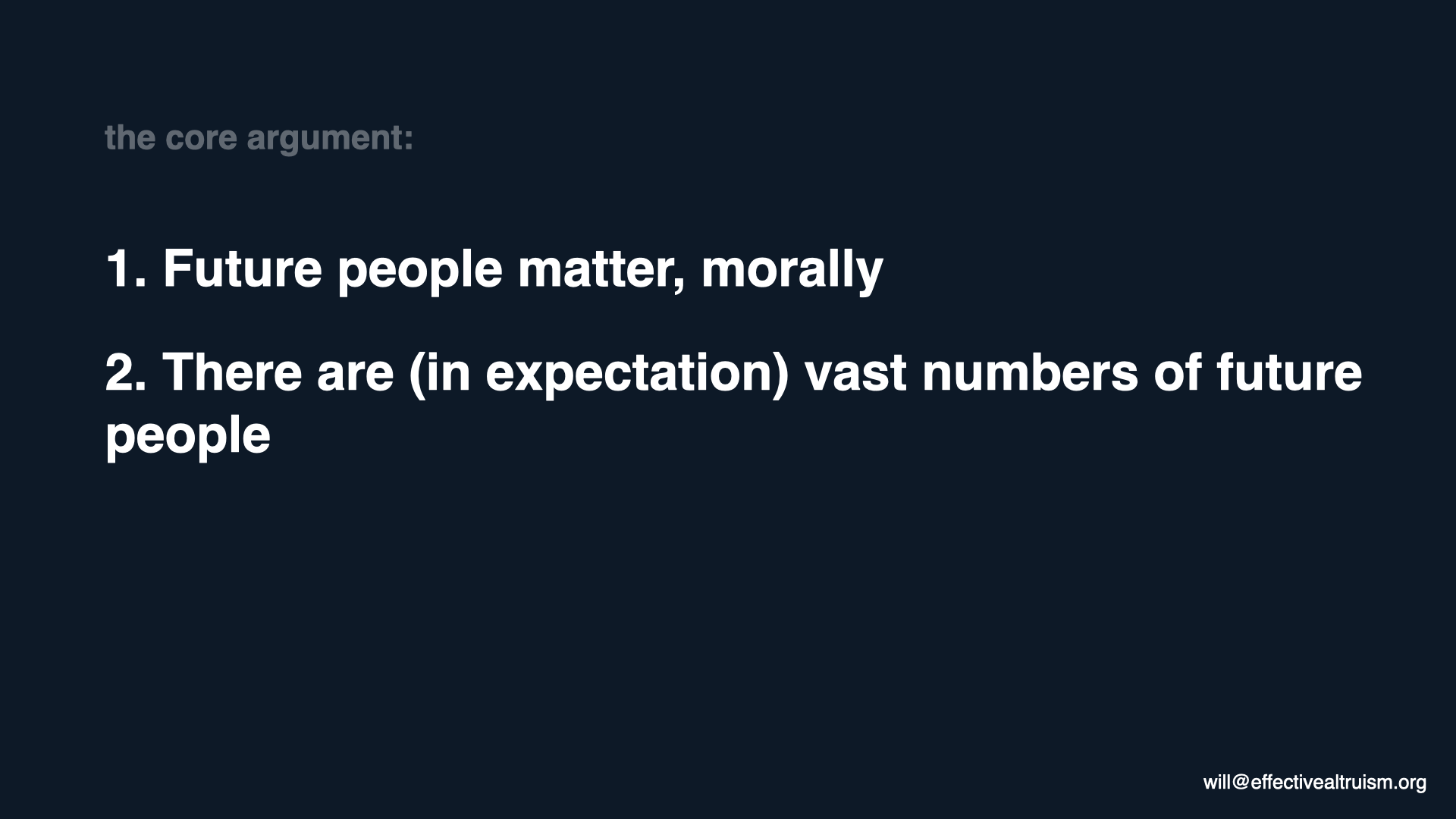Select the word 'morally' in point one
1456x819 pixels.
(792, 271)
